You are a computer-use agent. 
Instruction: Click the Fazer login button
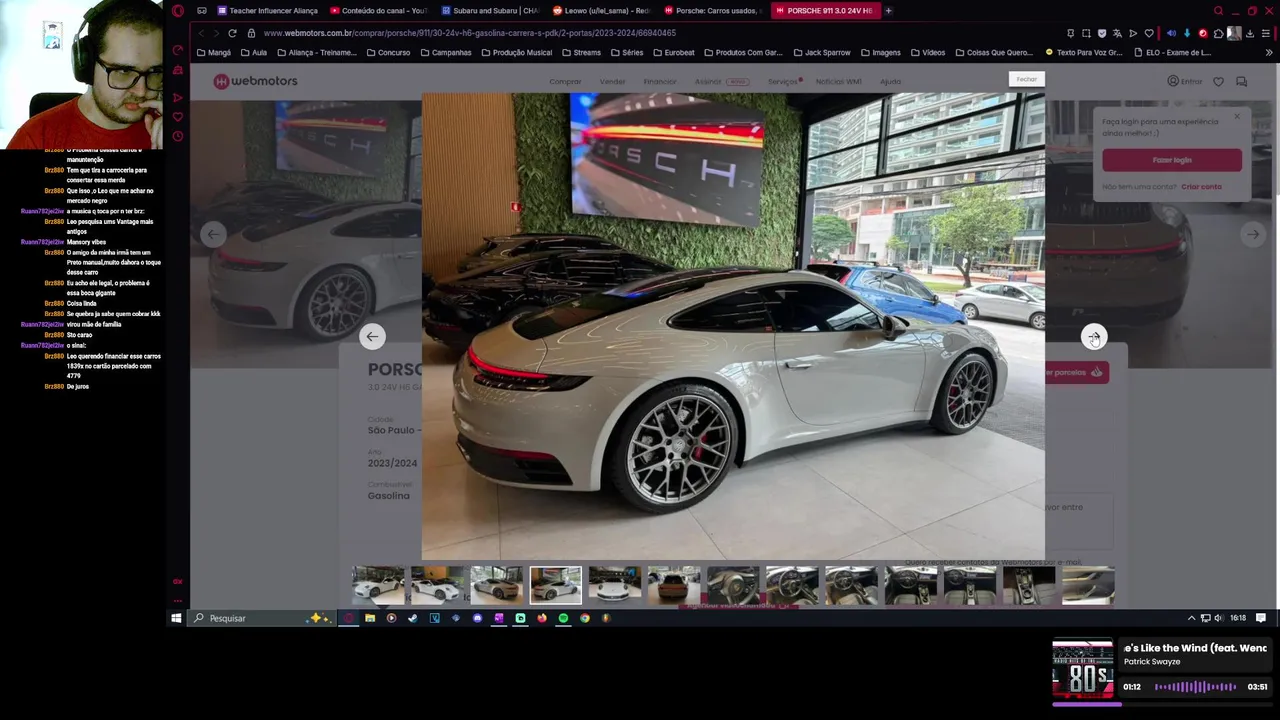(1172, 160)
